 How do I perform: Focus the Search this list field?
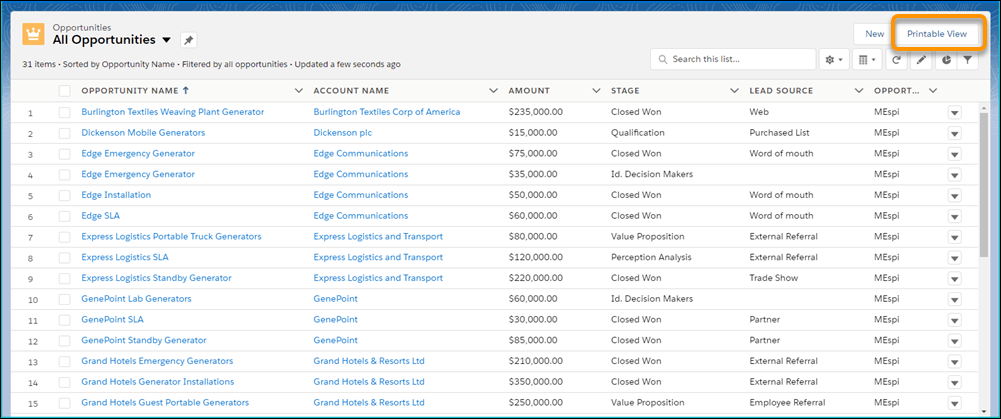pyautogui.click(x=733, y=59)
